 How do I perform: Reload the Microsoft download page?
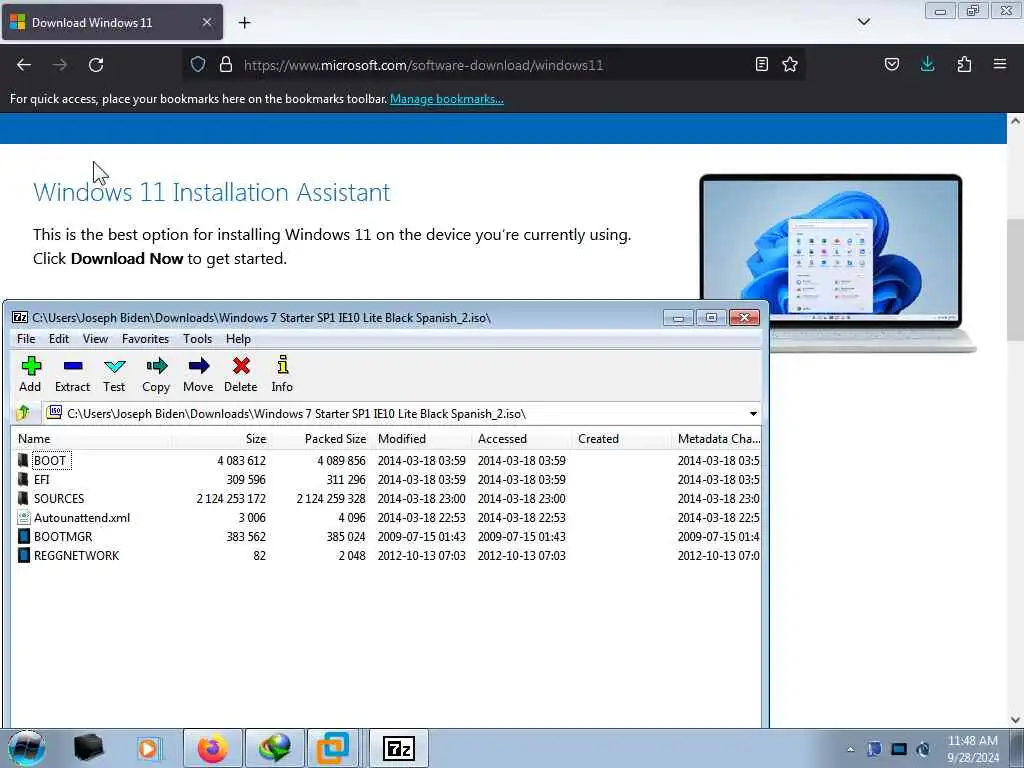pos(96,65)
